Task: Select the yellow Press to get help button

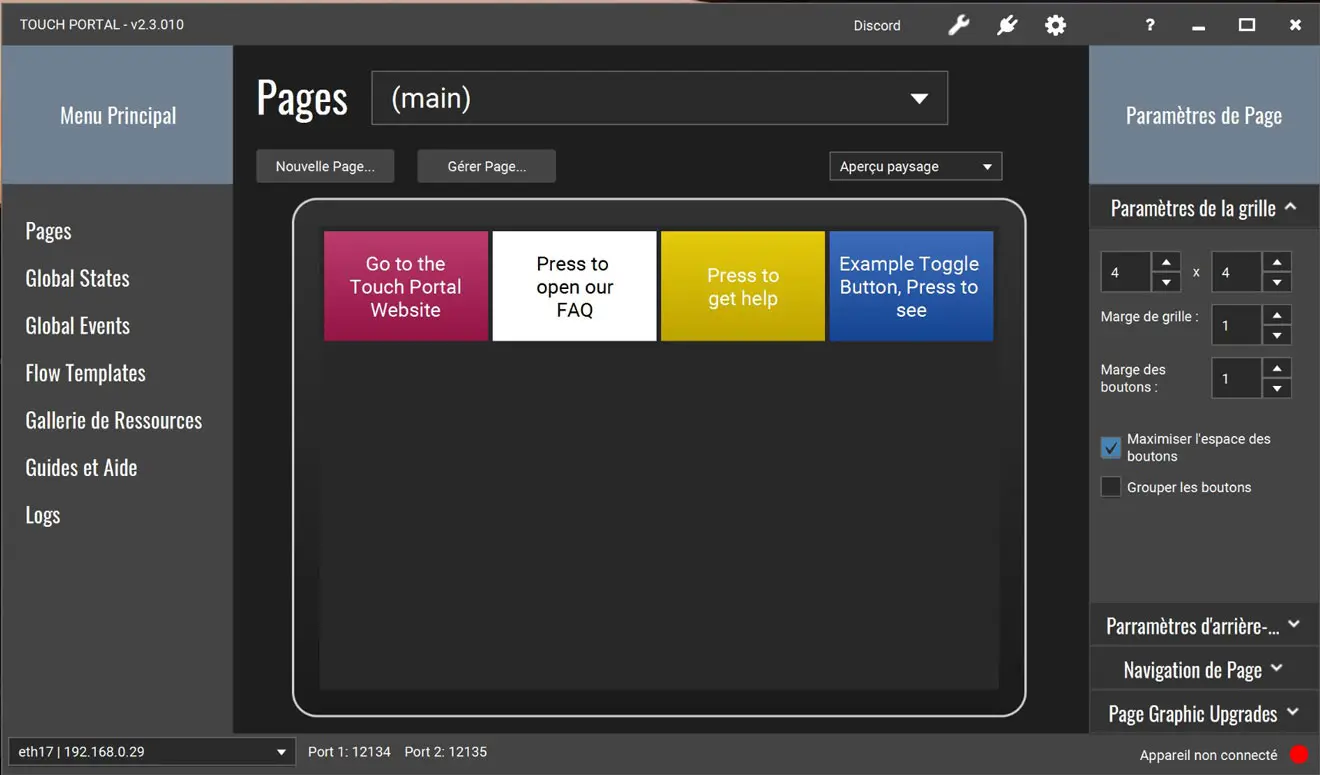Action: click(743, 286)
